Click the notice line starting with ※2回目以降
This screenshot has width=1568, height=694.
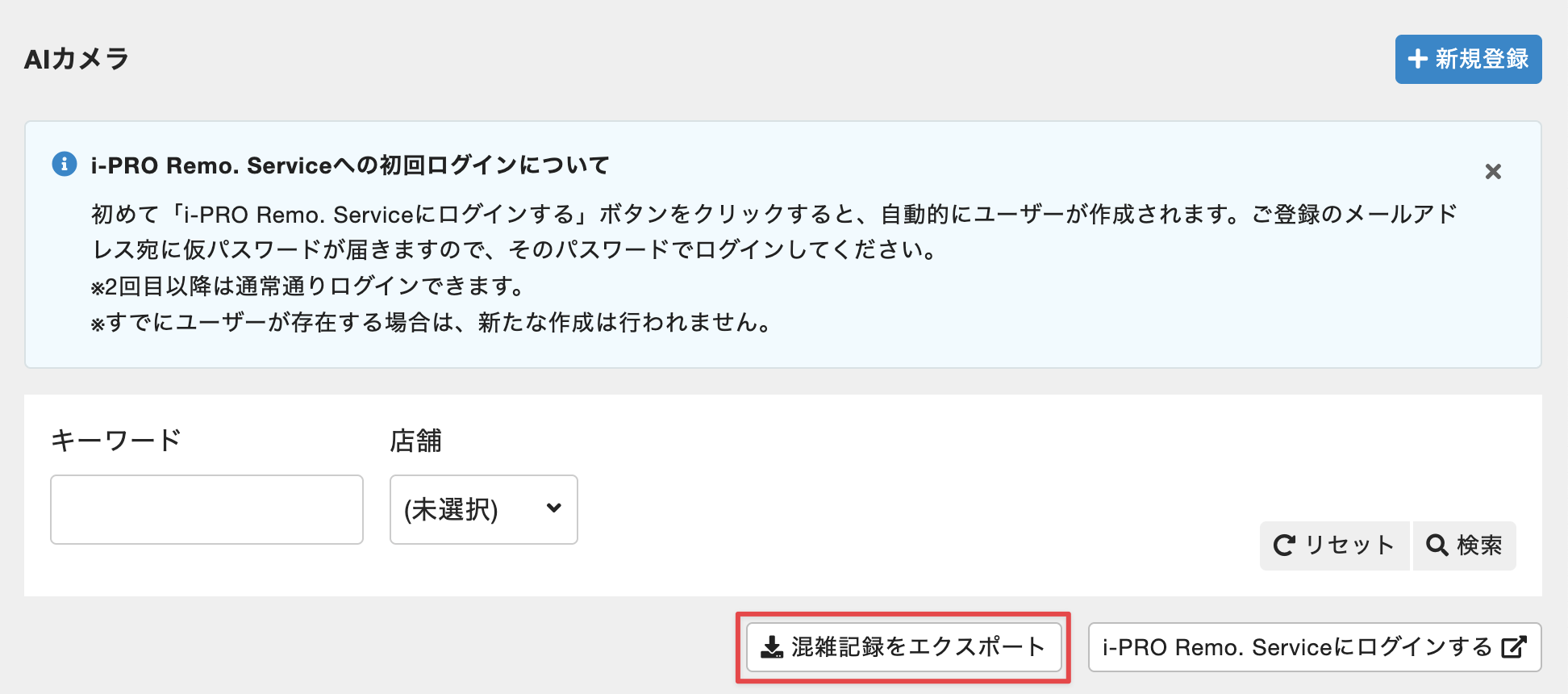point(308,286)
